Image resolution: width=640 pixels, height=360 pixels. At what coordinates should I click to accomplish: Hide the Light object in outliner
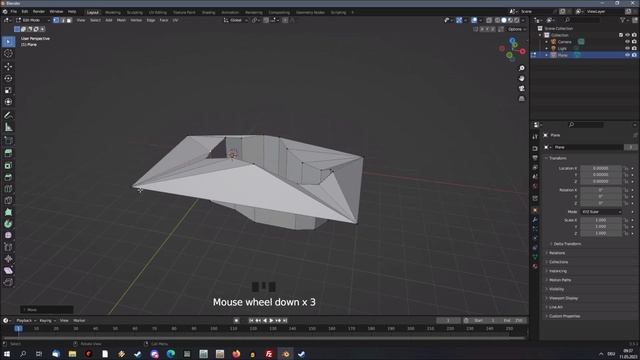point(627,48)
